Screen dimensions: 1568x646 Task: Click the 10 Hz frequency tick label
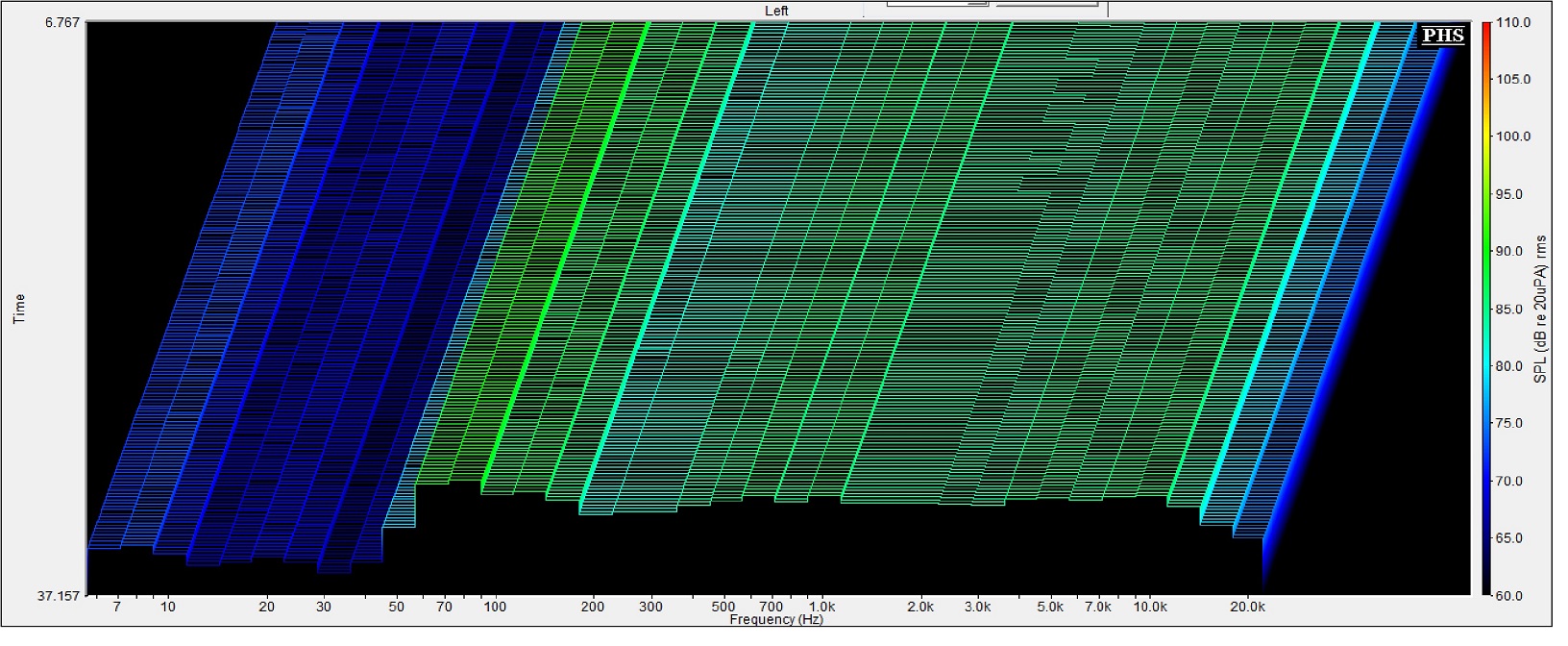[168, 608]
